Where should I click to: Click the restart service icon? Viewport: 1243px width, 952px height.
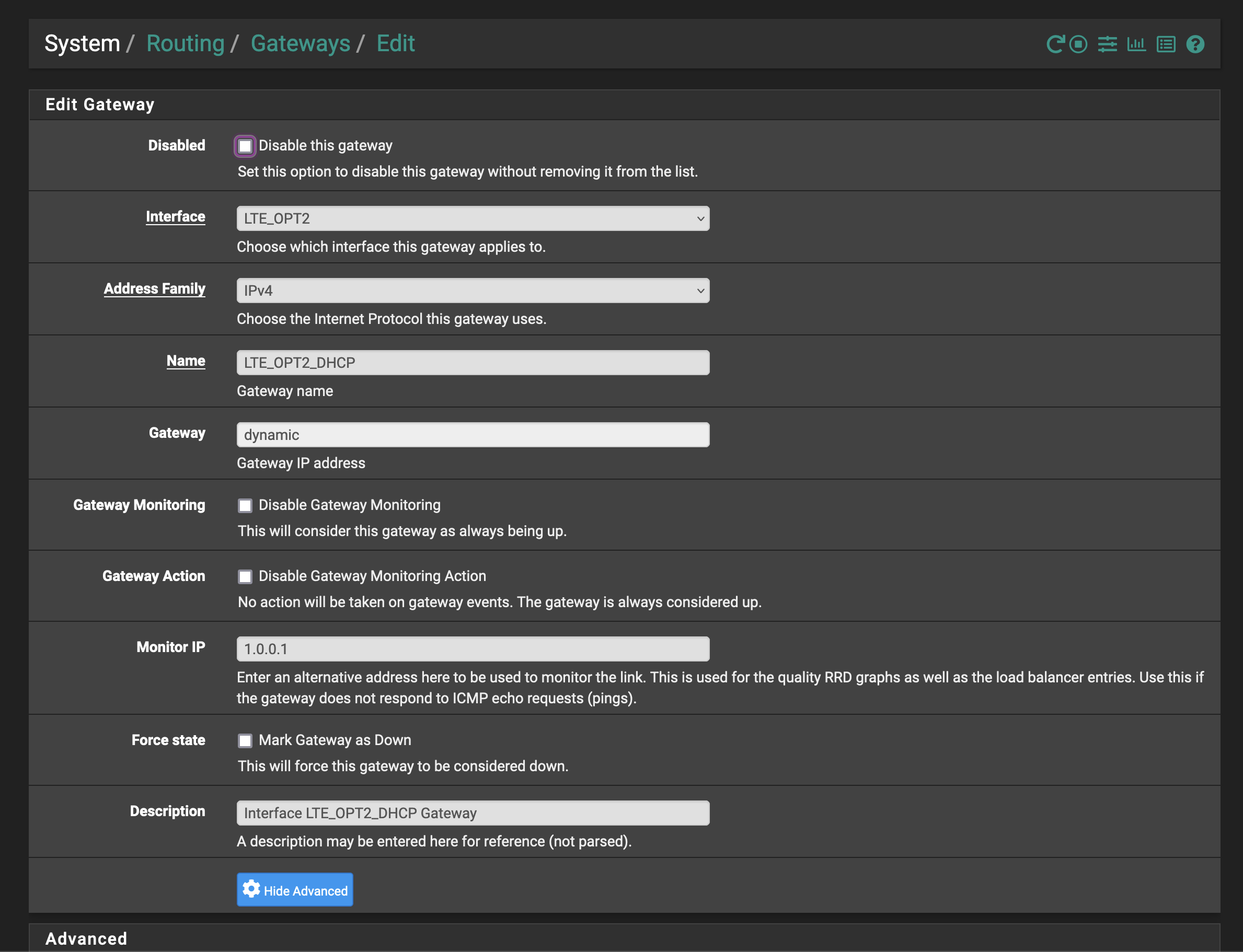1055,44
